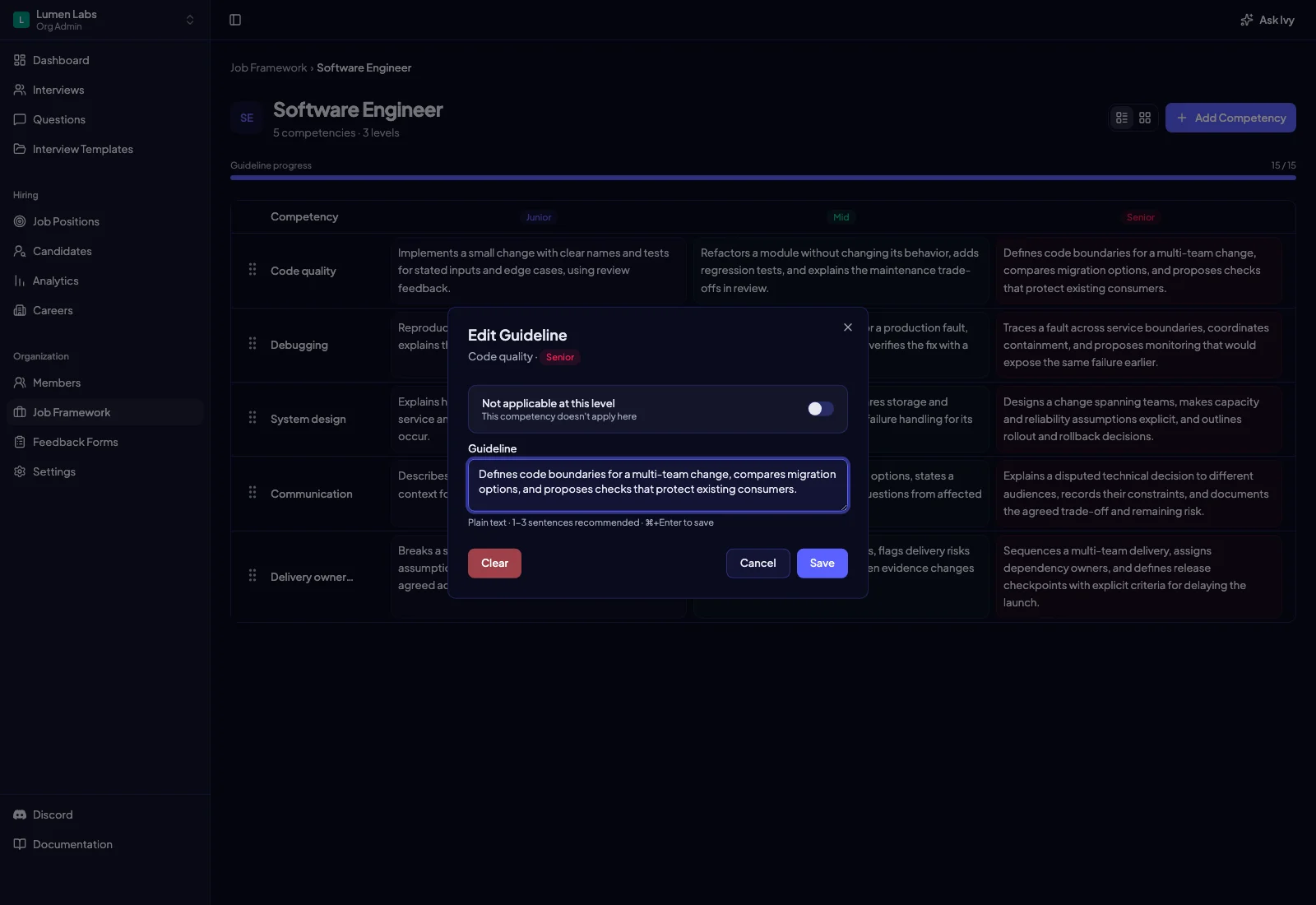Click the Clear button in dialog
The height and width of the screenshot is (905, 1316).
point(494,564)
